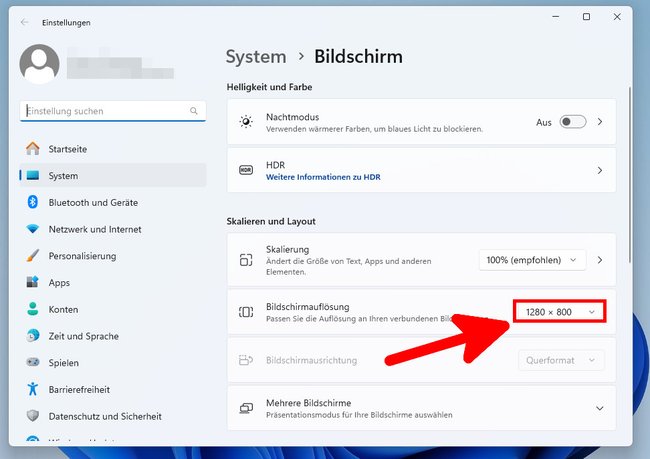
Task: Expand the Mehrere Bildschirme section
Action: point(599,408)
